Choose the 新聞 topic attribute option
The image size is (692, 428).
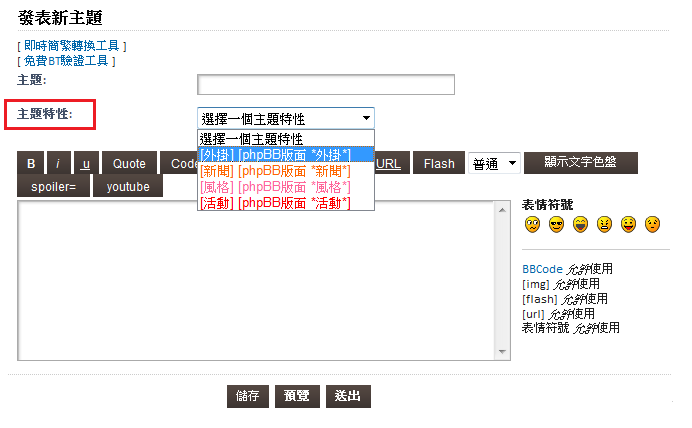click(286, 171)
